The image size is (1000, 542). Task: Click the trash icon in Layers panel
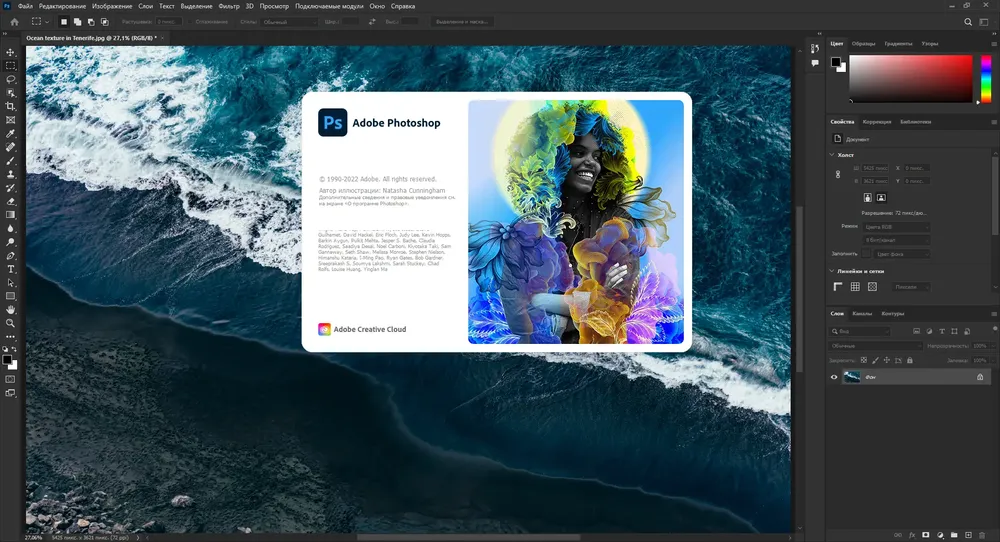click(x=982, y=535)
